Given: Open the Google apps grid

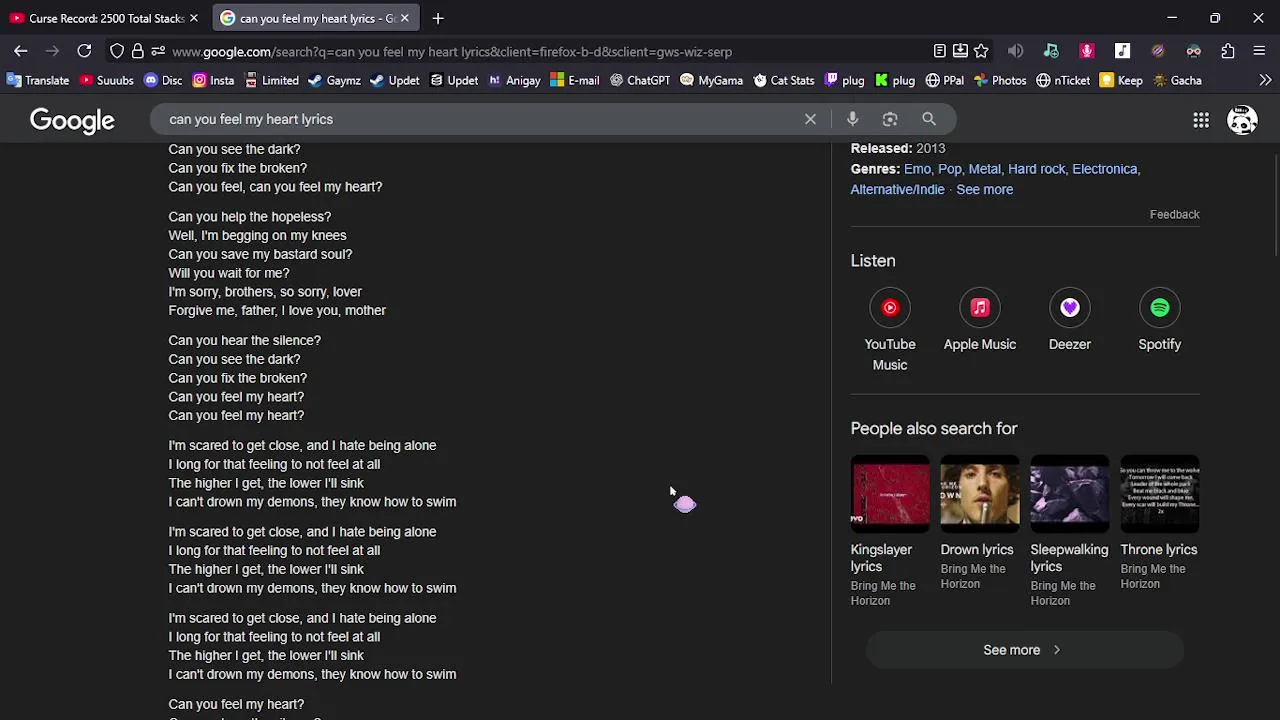Looking at the screenshot, I should tap(1201, 120).
